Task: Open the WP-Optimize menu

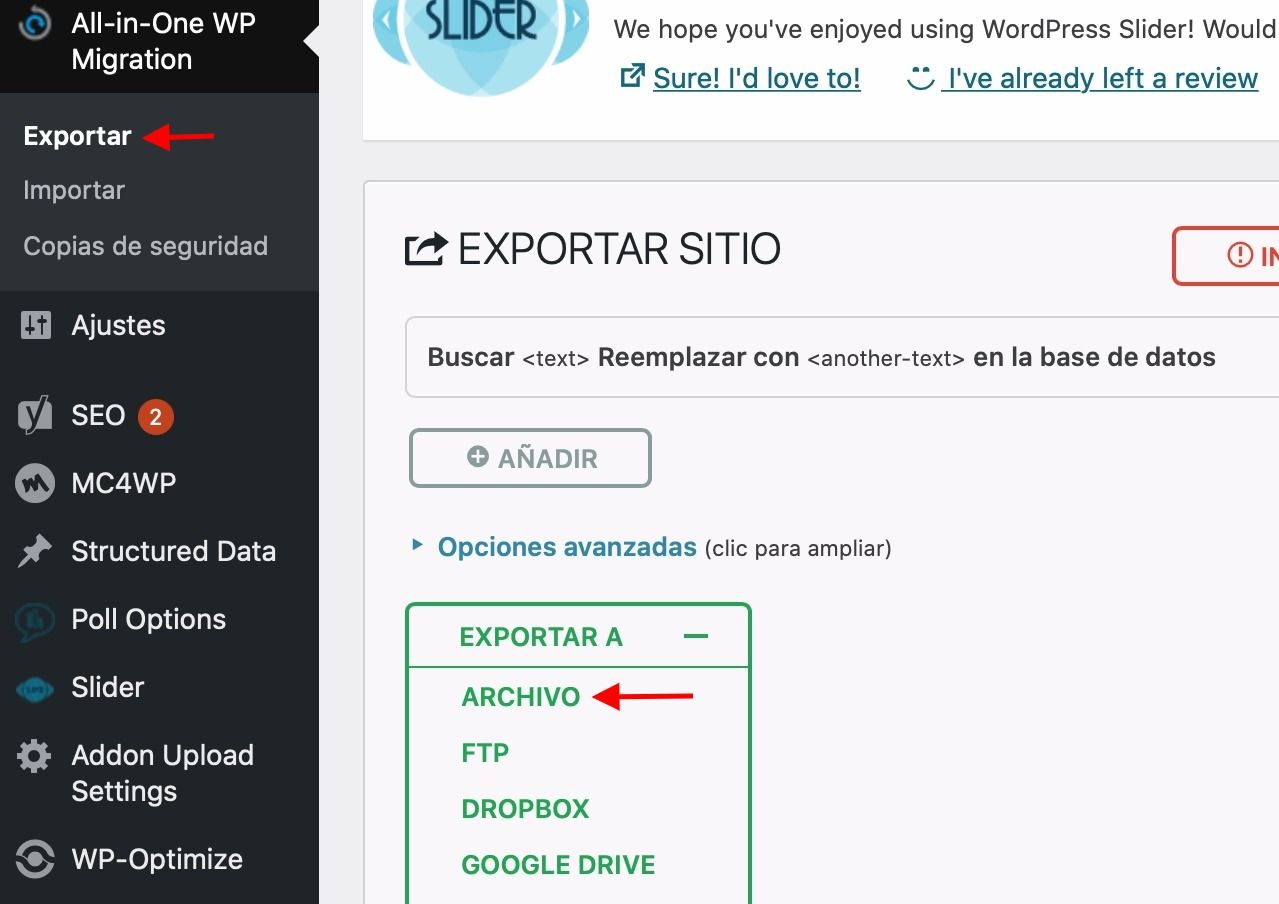Action: pyautogui.click(x=159, y=860)
